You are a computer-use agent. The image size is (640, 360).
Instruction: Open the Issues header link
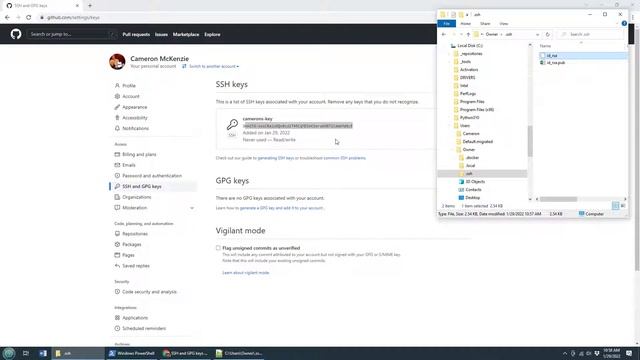(161, 34)
